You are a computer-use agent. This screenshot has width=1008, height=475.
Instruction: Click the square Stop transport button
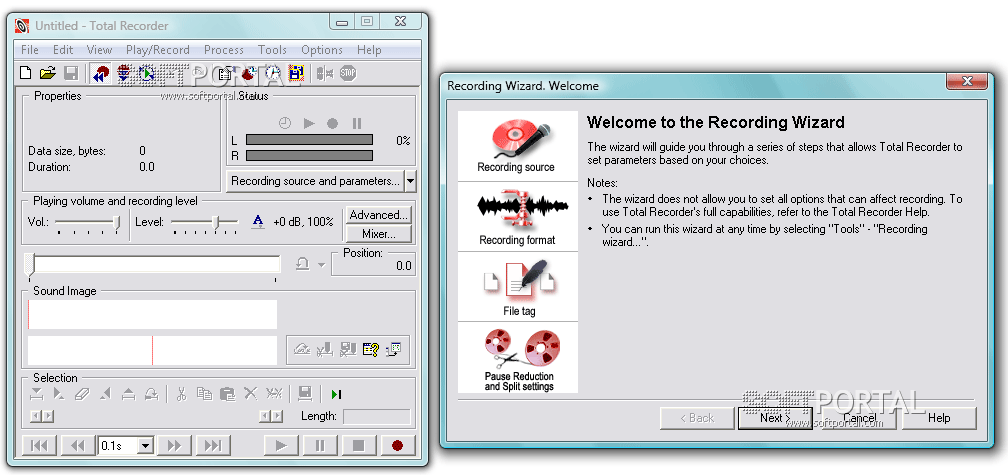(x=358, y=445)
